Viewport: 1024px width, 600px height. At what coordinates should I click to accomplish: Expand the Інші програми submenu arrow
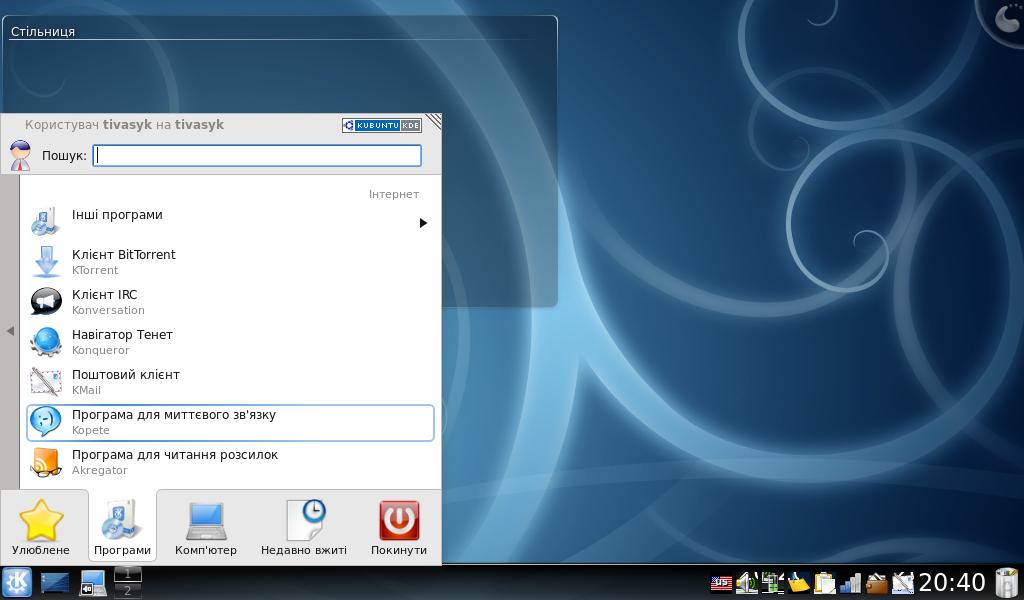point(423,223)
